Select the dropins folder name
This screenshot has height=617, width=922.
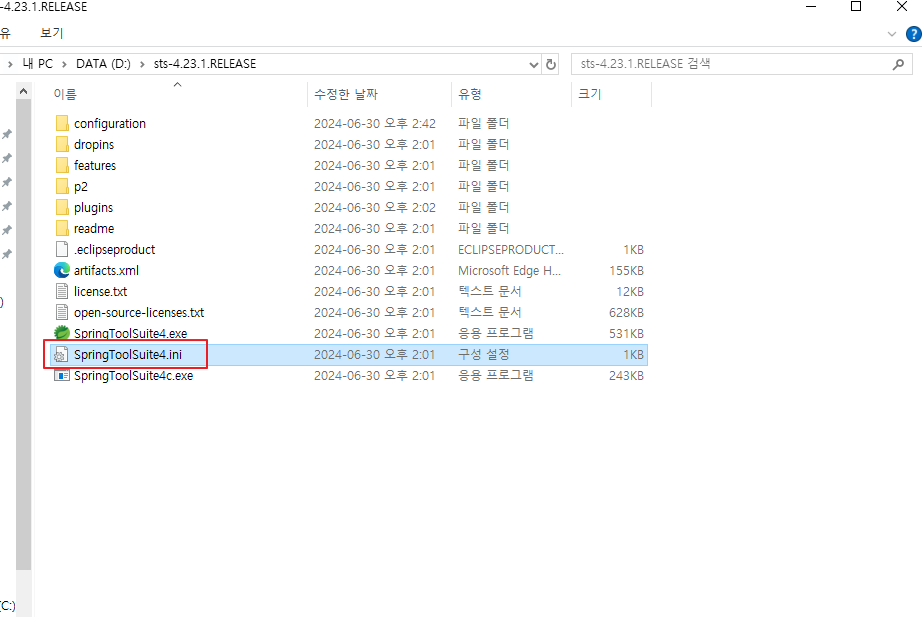(x=94, y=145)
